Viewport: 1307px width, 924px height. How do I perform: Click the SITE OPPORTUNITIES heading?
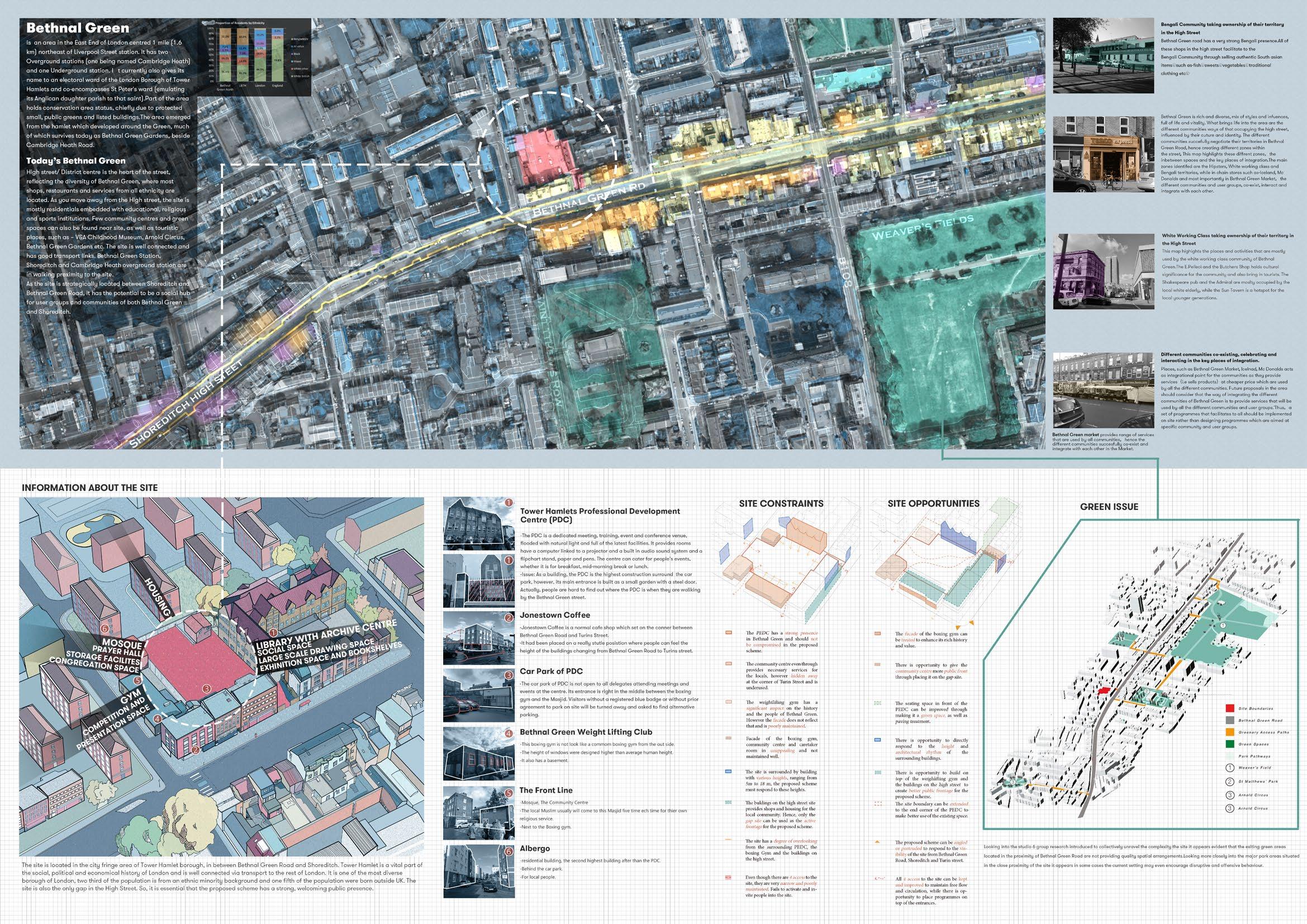click(934, 503)
